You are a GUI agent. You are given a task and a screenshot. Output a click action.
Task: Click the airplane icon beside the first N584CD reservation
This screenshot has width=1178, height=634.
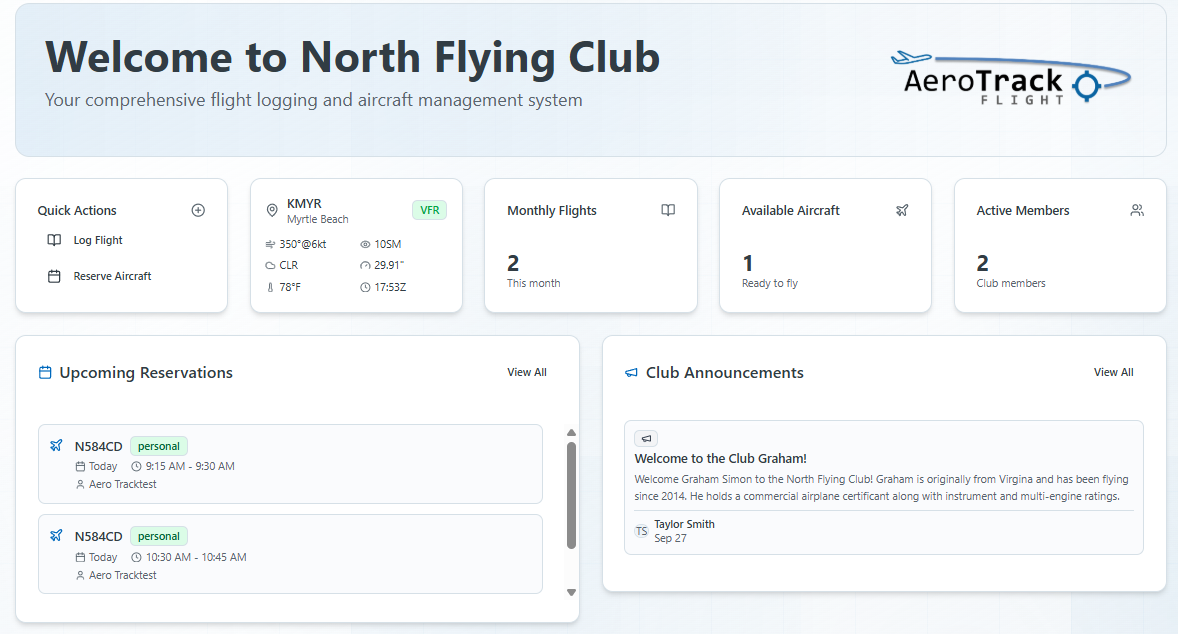click(57, 445)
